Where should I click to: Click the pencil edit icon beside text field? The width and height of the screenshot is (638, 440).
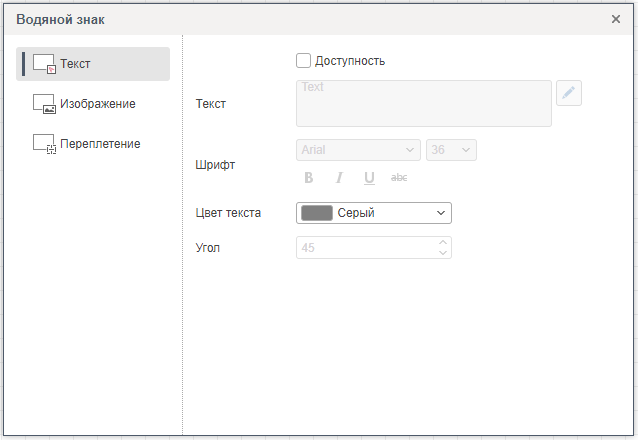pyautogui.click(x=568, y=93)
